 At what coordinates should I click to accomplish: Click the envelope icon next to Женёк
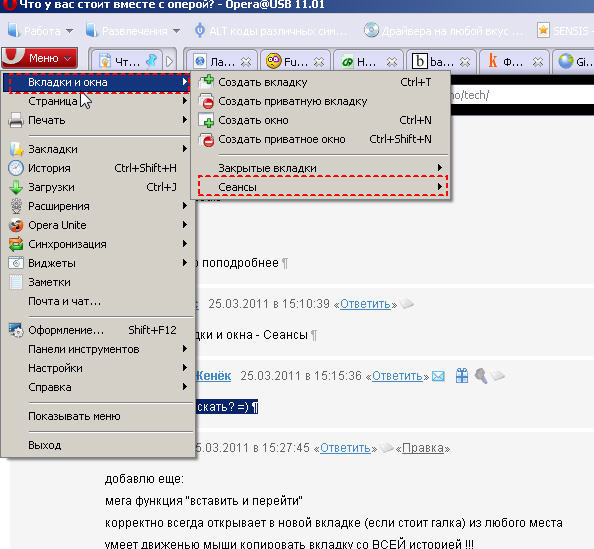pyautogui.click(x=438, y=376)
